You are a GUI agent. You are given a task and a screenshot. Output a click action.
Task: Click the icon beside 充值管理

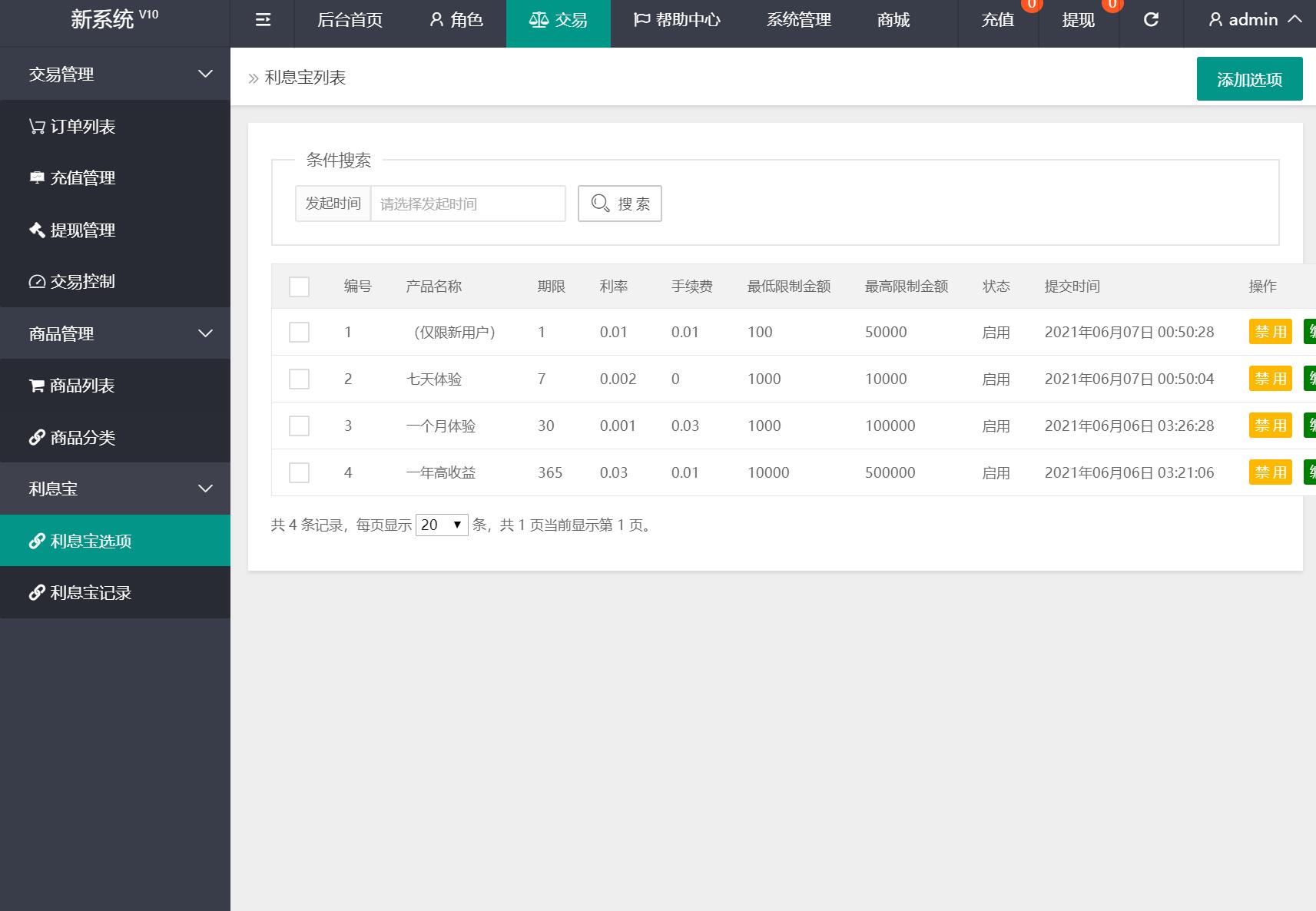(37, 178)
